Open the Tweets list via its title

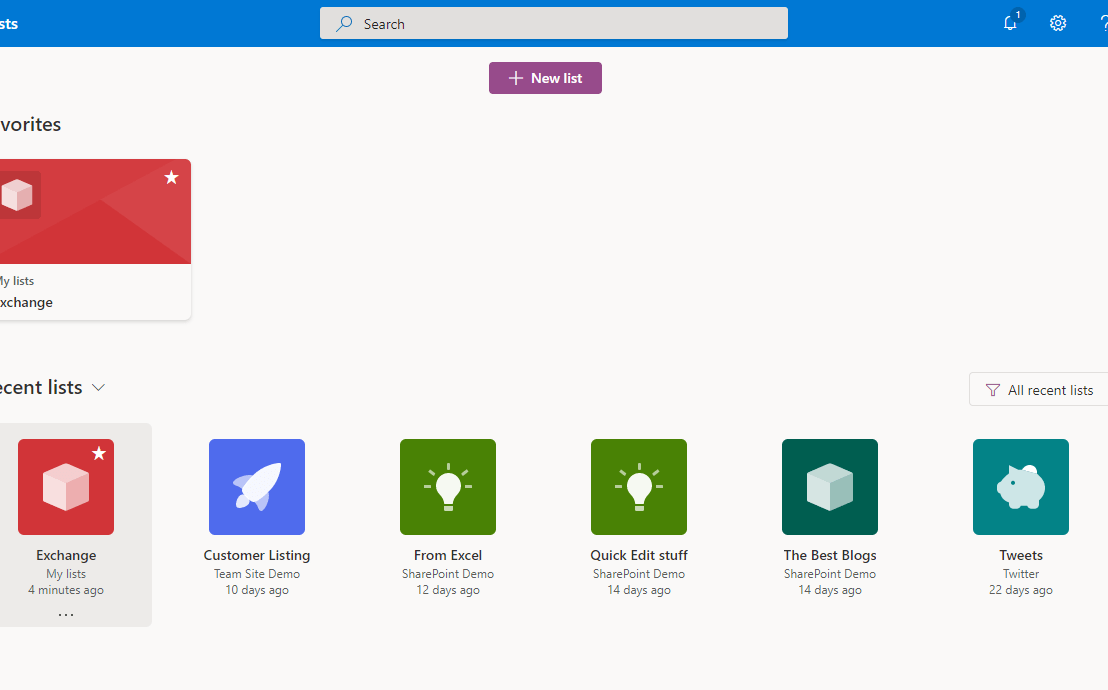pos(1021,555)
